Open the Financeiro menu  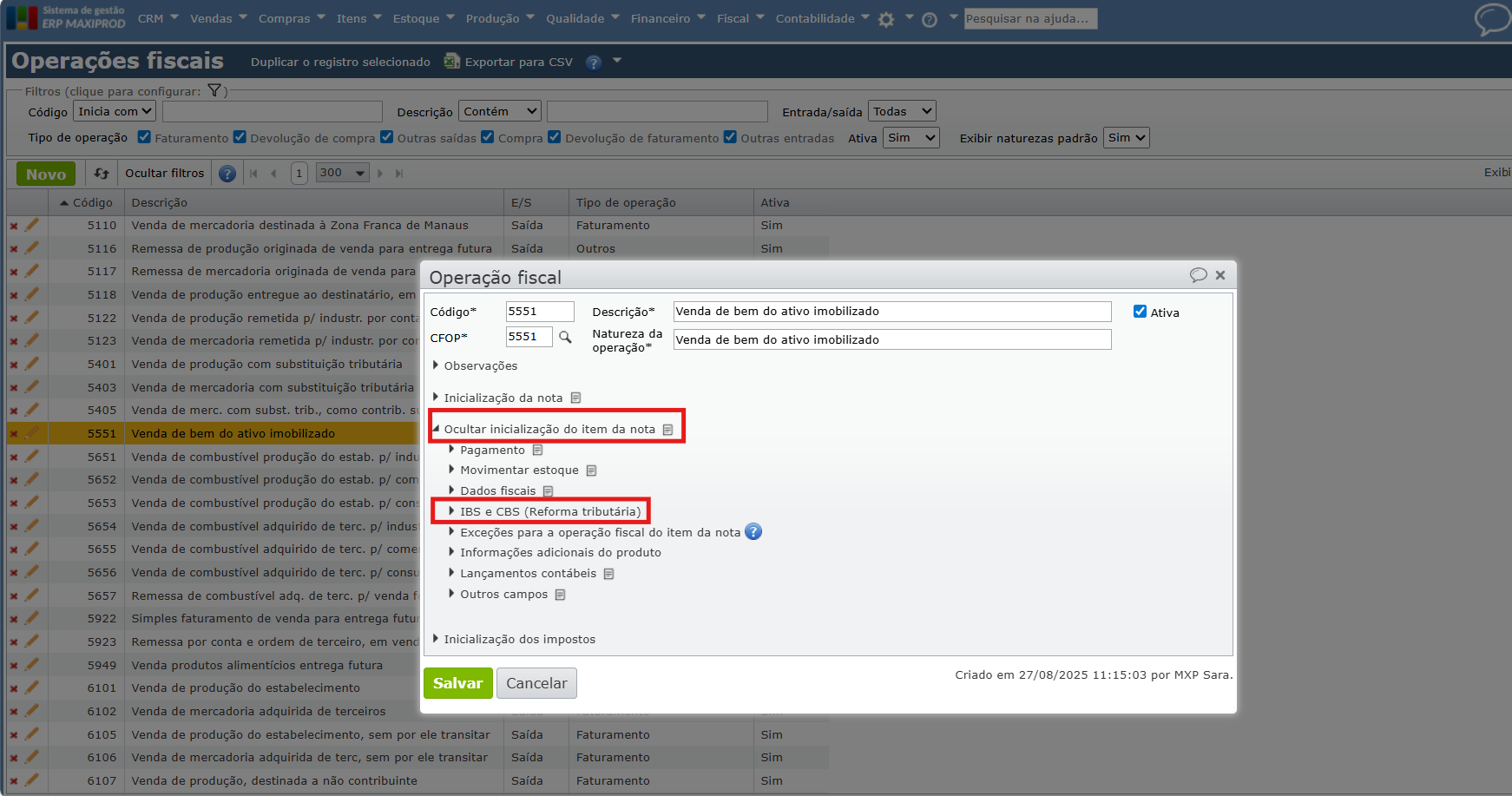click(x=668, y=18)
